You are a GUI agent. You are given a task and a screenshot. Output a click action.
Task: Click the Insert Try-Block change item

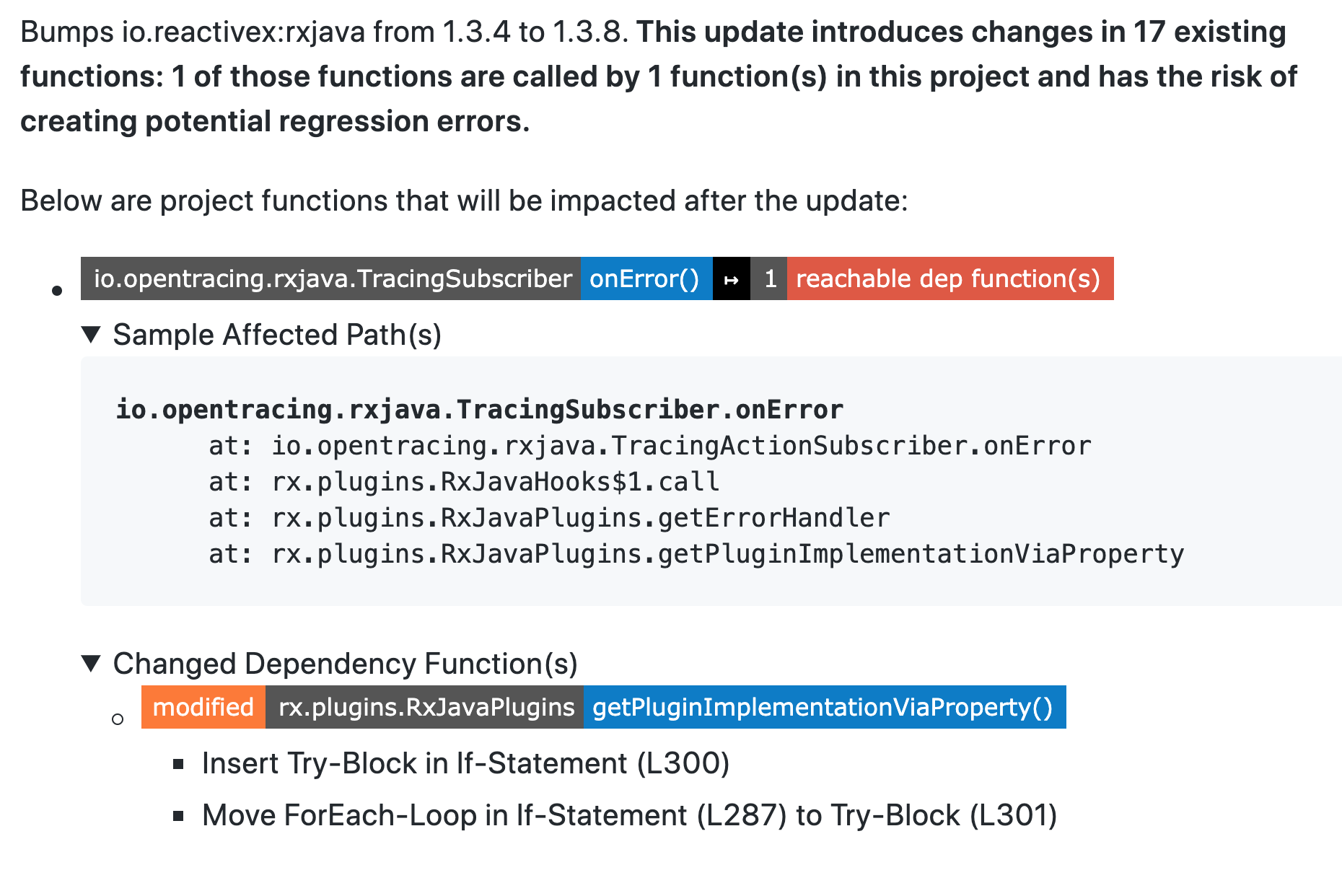click(x=465, y=763)
